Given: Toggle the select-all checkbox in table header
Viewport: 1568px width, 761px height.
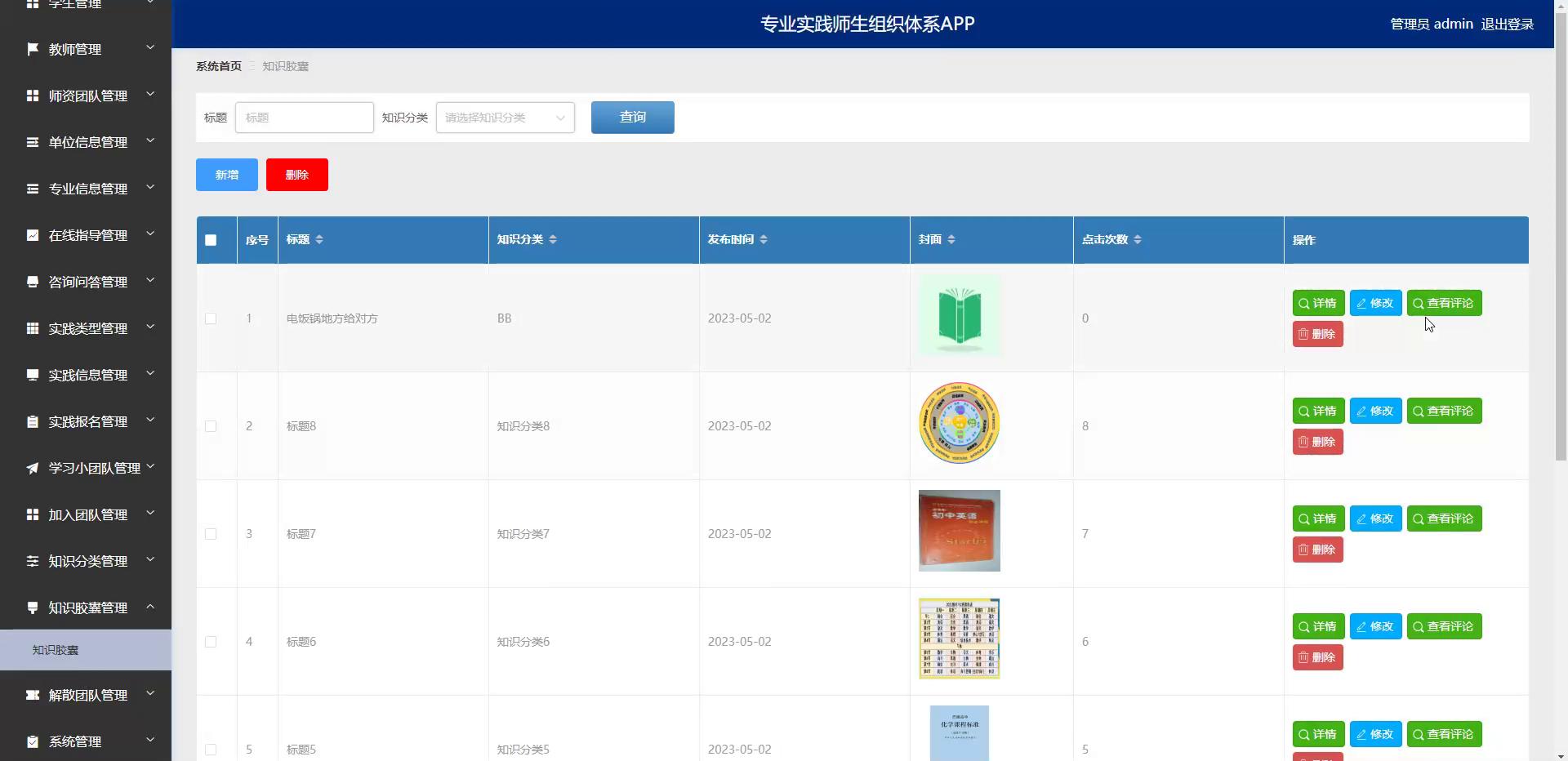Looking at the screenshot, I should coord(211,240).
